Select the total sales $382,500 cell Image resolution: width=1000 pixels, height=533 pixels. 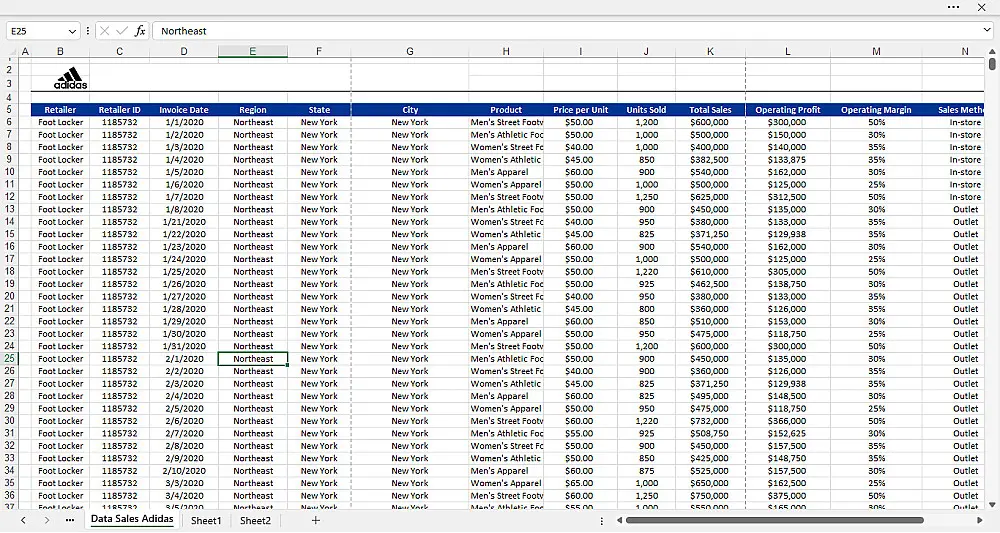point(710,159)
